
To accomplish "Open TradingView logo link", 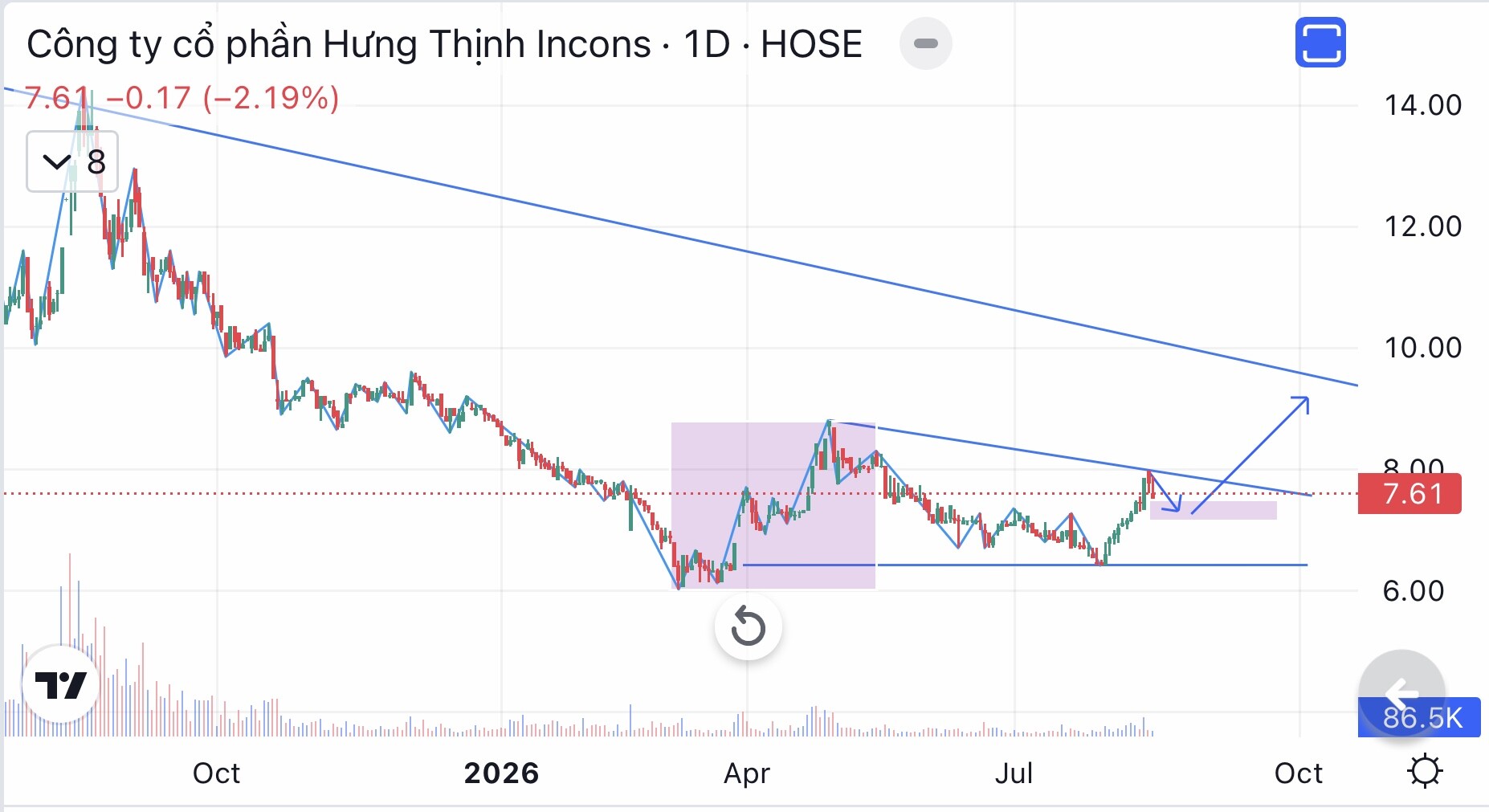I will pyautogui.click(x=61, y=684).
